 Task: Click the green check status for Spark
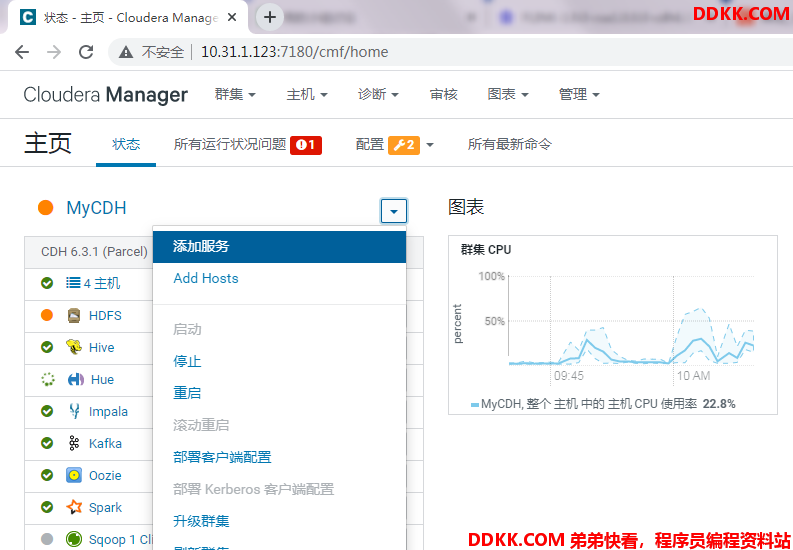click(x=47, y=507)
